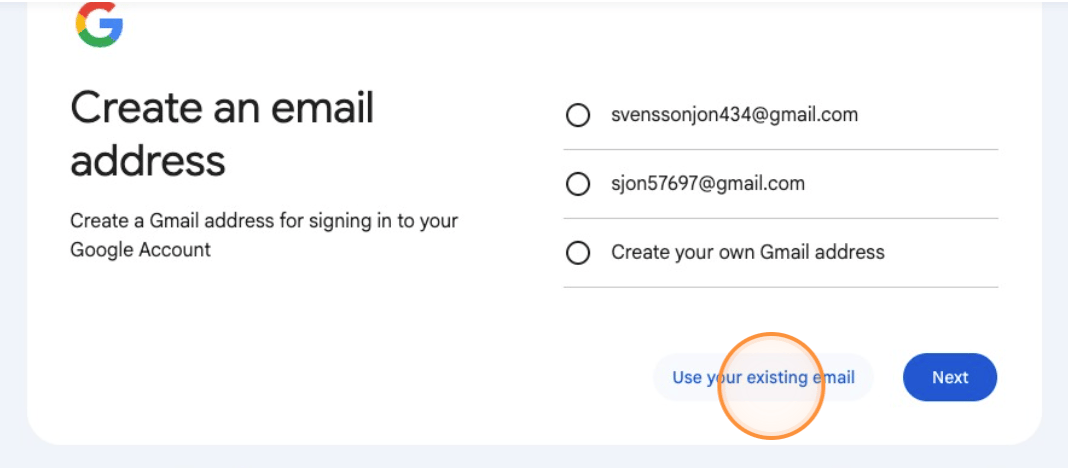
Task: Click the "Create a Gmail address for signing" description
Action: [x=264, y=221]
